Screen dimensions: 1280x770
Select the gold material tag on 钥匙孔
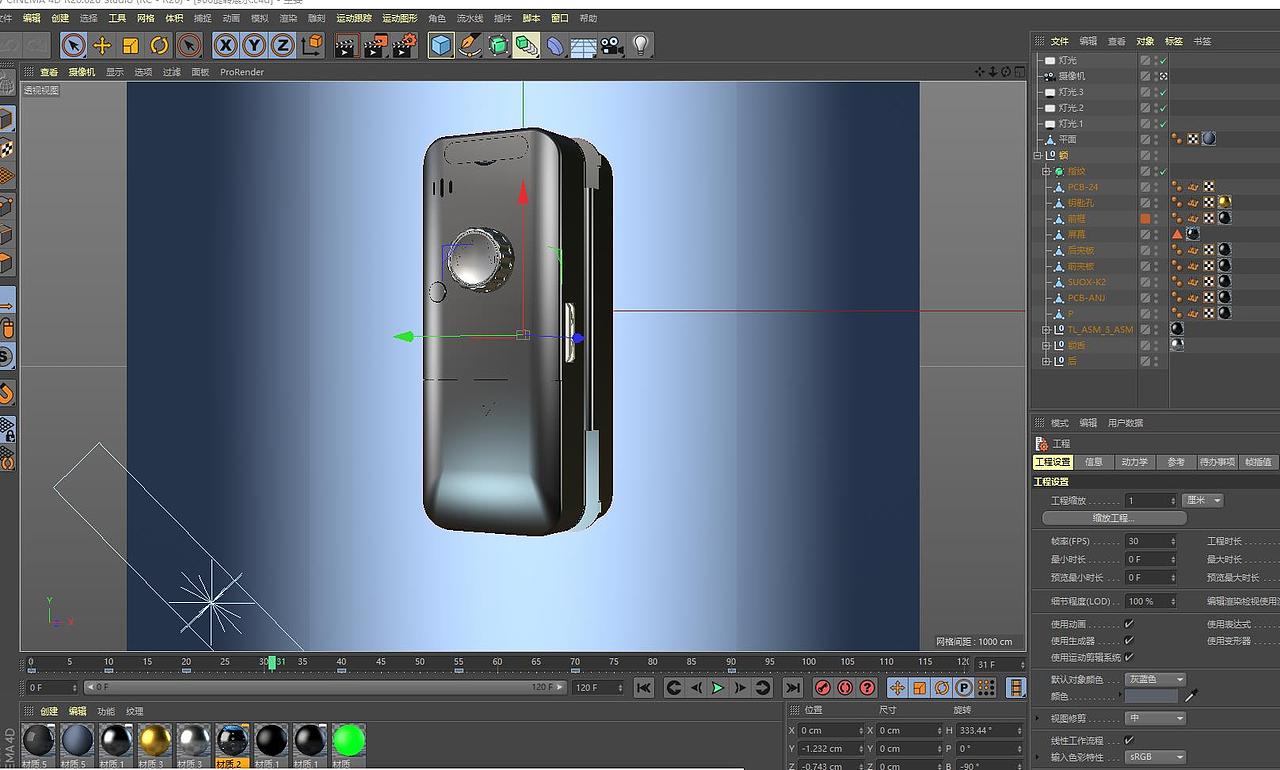click(x=1224, y=202)
